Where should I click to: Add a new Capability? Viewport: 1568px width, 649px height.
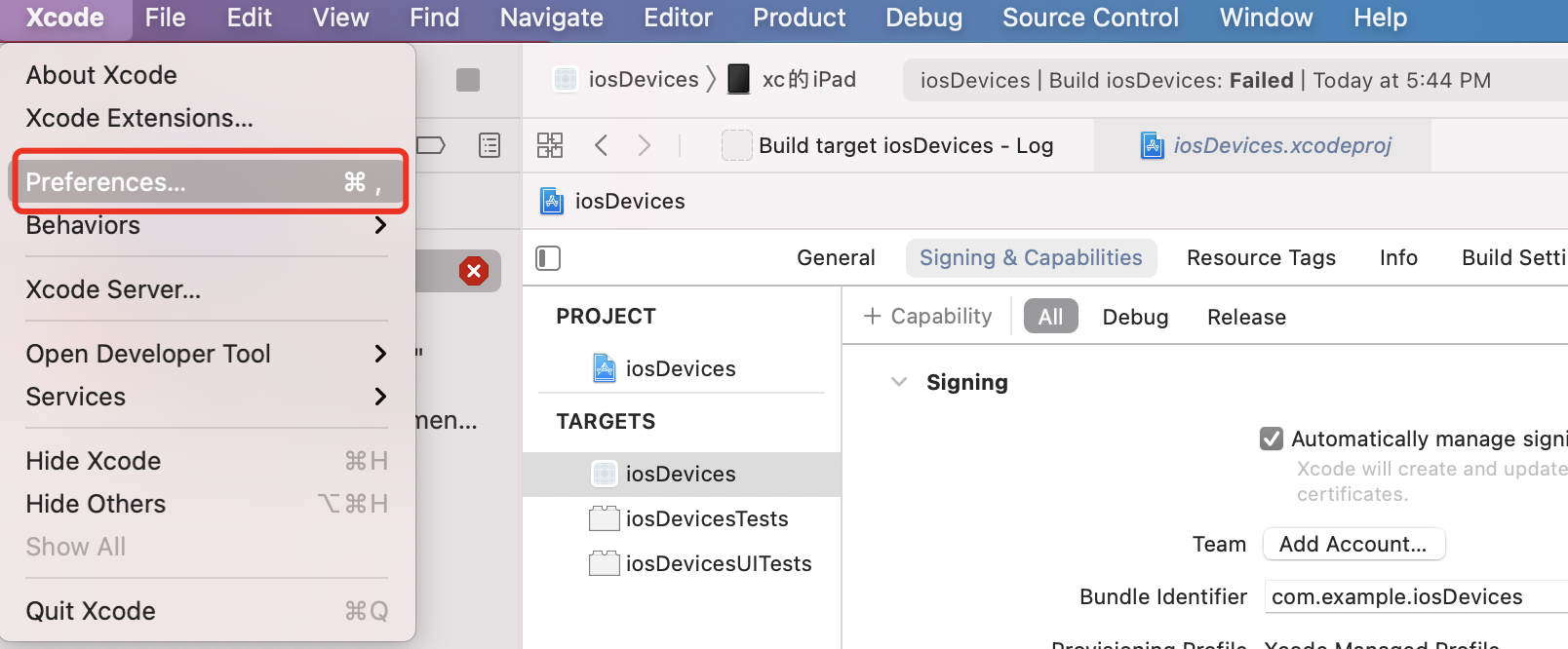click(927, 317)
